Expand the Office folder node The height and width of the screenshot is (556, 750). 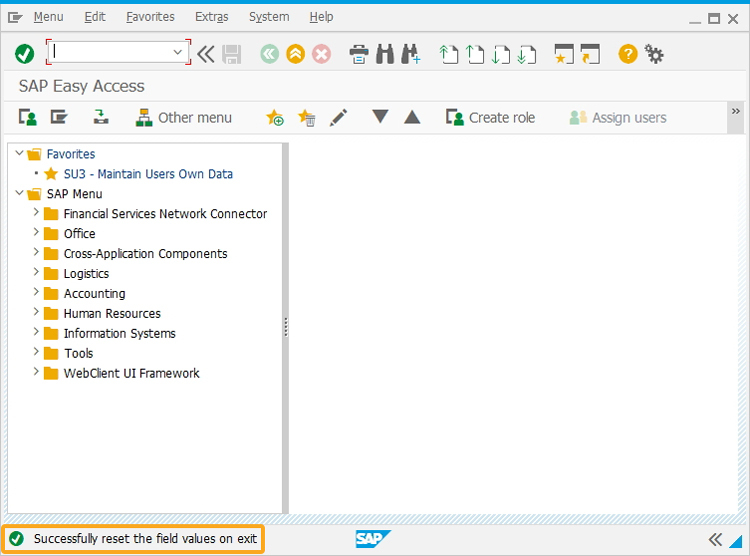pyautogui.click(x=36, y=232)
